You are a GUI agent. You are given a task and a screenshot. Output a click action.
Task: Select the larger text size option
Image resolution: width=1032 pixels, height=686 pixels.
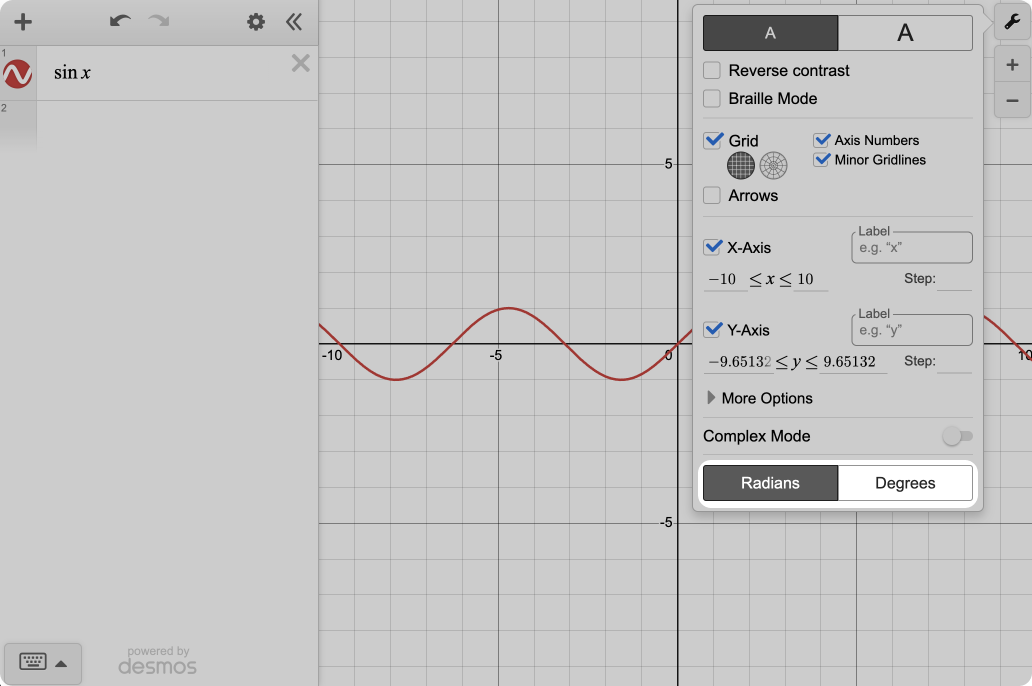pyautogui.click(x=905, y=33)
